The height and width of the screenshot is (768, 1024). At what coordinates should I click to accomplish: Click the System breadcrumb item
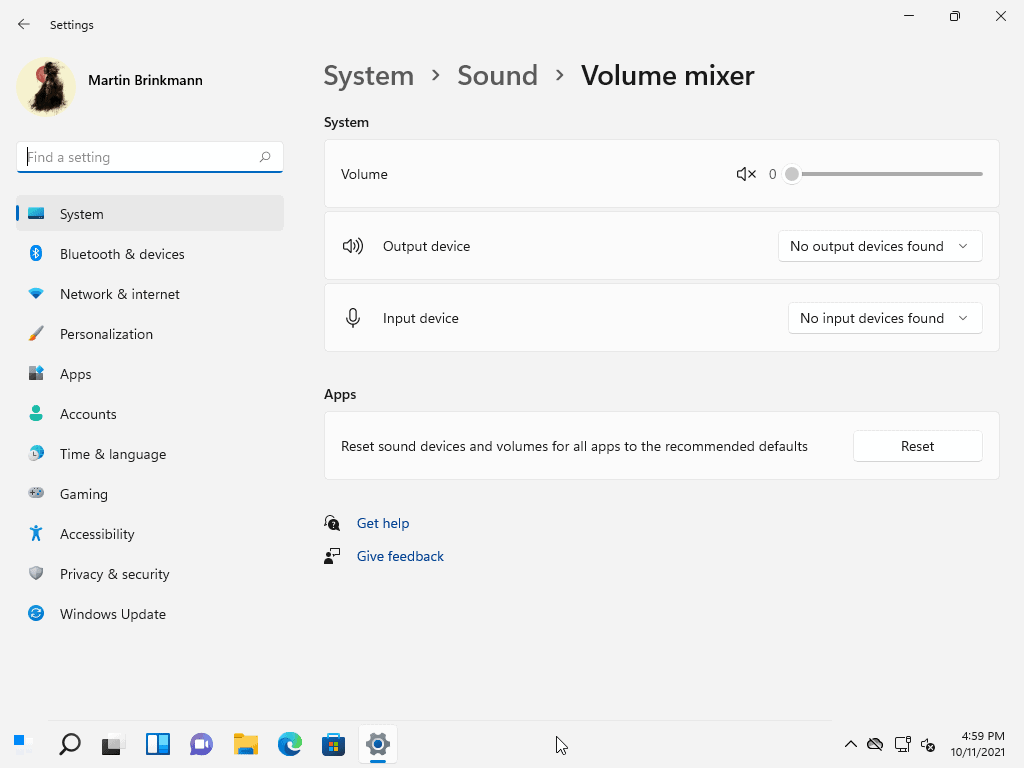click(x=369, y=75)
